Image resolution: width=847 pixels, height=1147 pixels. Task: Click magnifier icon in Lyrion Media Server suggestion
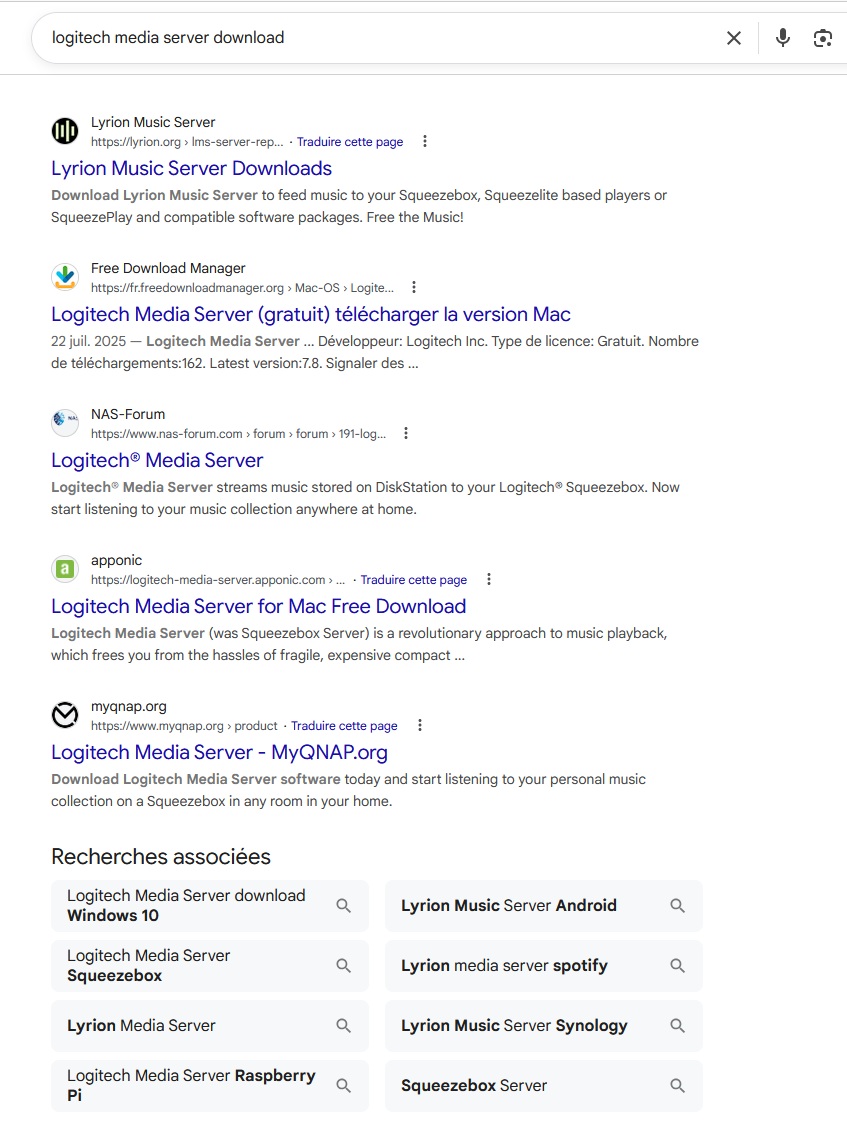[343, 1026]
